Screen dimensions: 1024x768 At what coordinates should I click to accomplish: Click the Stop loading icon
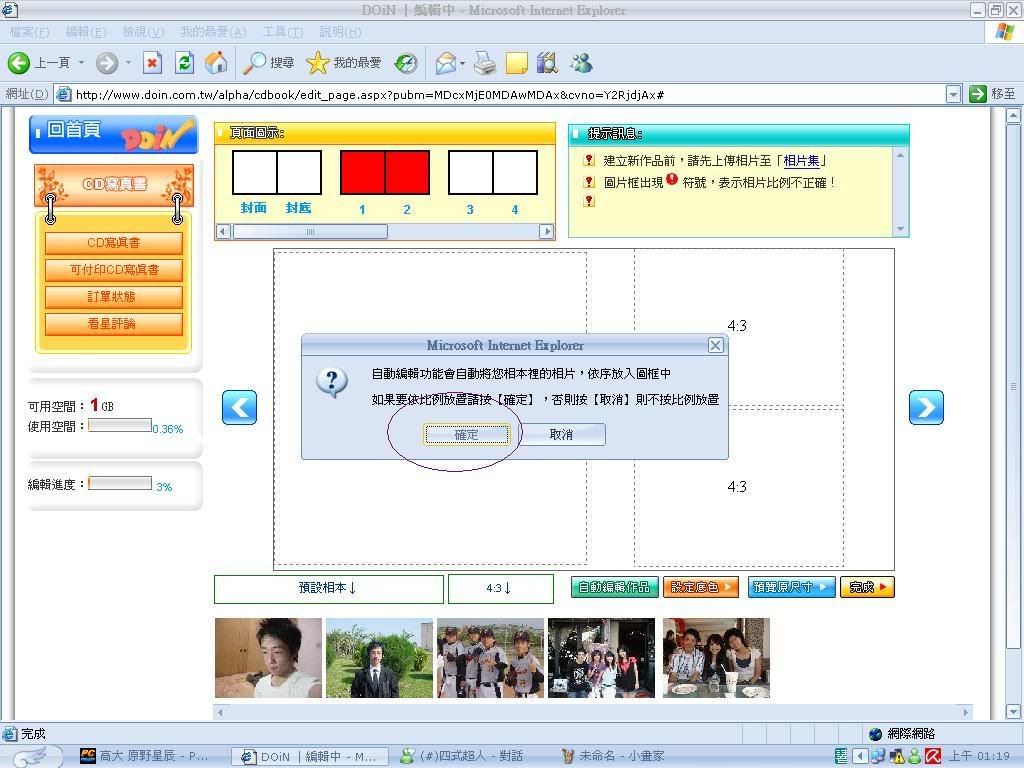coord(152,63)
